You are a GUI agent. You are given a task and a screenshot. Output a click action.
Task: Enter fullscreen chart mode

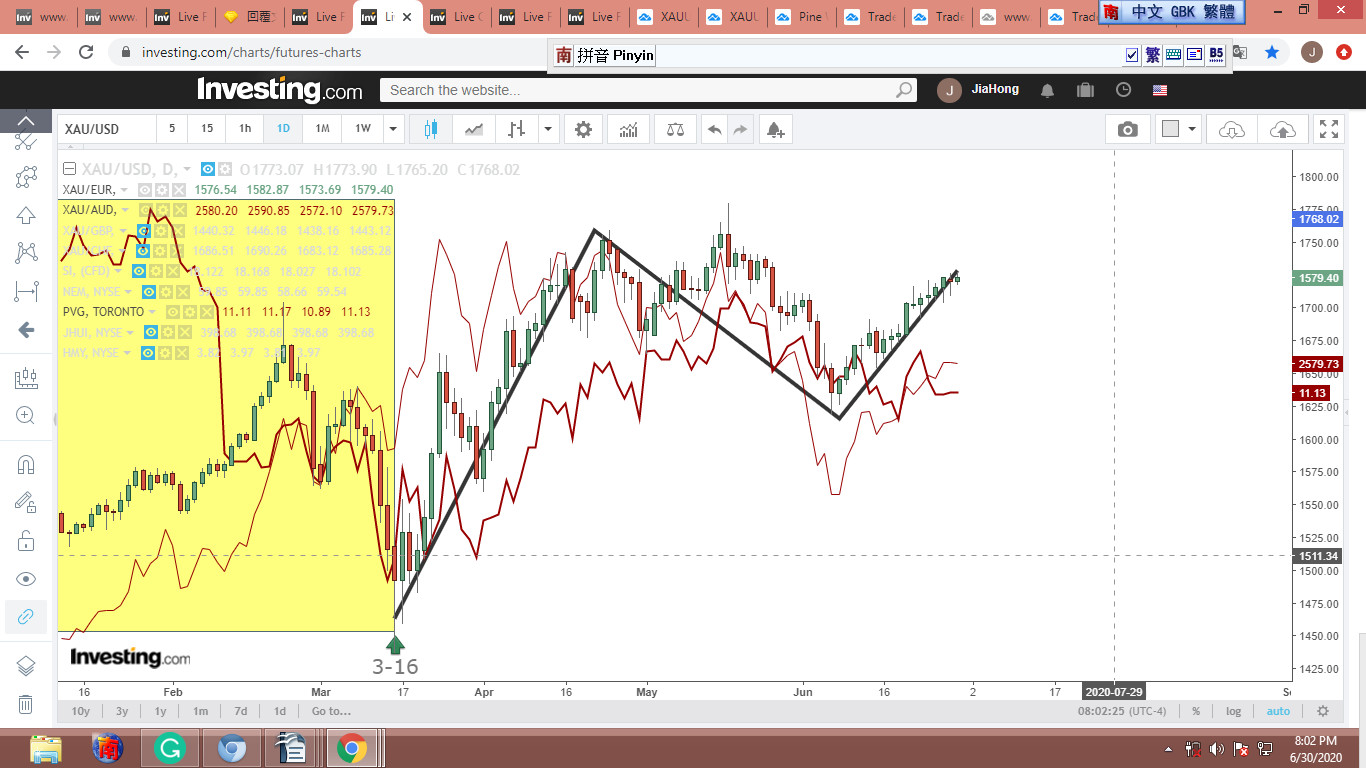pos(1329,129)
